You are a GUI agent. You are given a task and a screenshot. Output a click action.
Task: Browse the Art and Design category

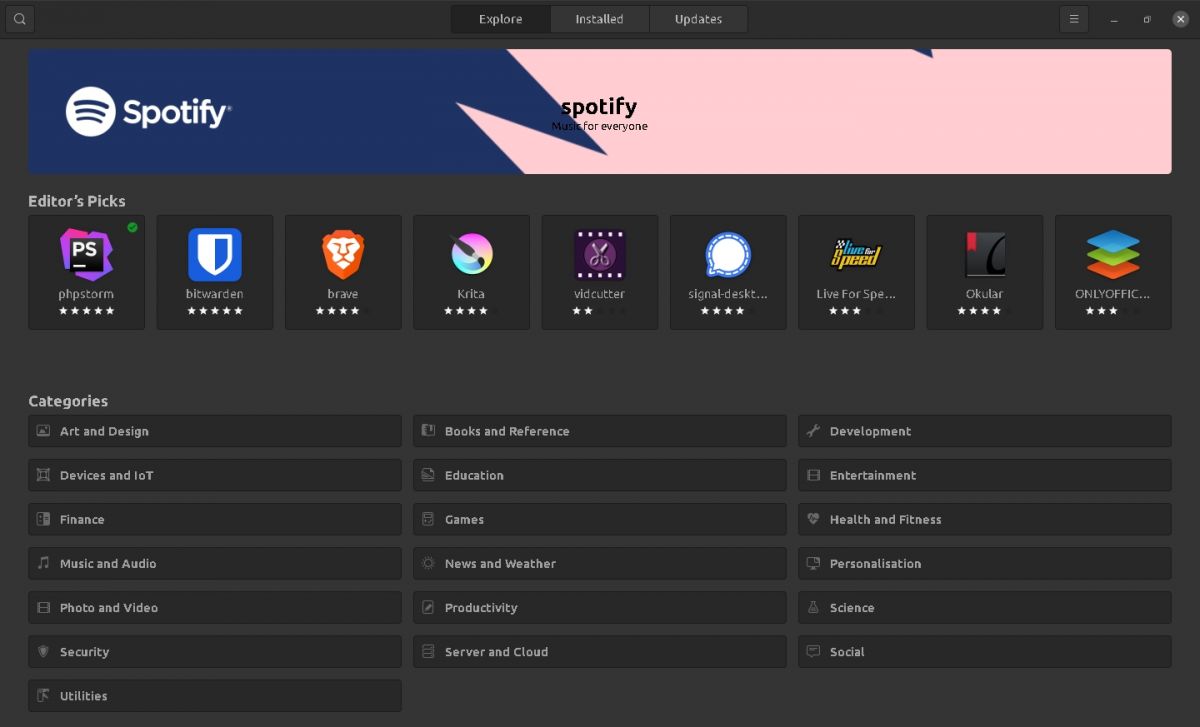click(x=215, y=431)
